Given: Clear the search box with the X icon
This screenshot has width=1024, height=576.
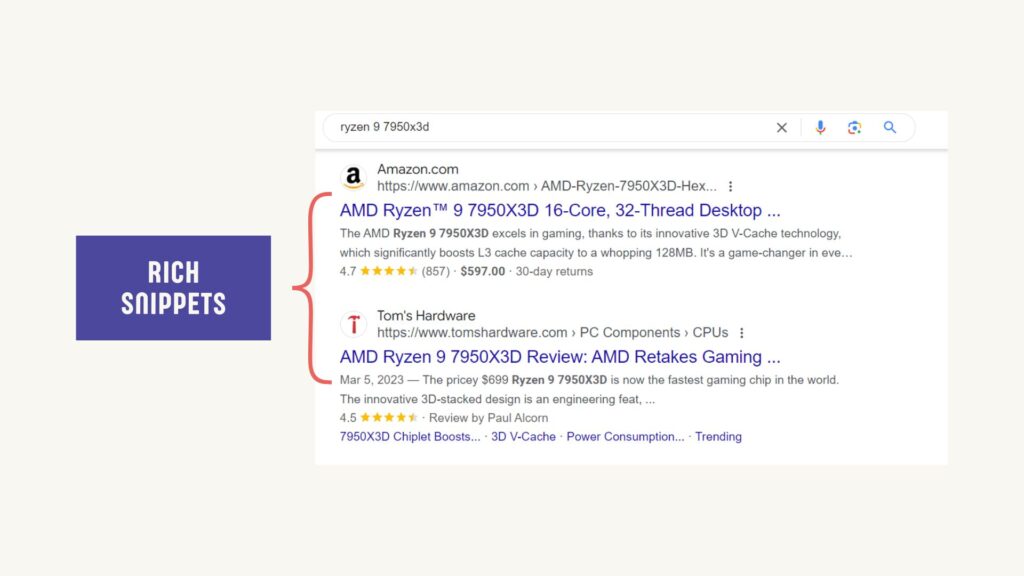Looking at the screenshot, I should point(781,128).
